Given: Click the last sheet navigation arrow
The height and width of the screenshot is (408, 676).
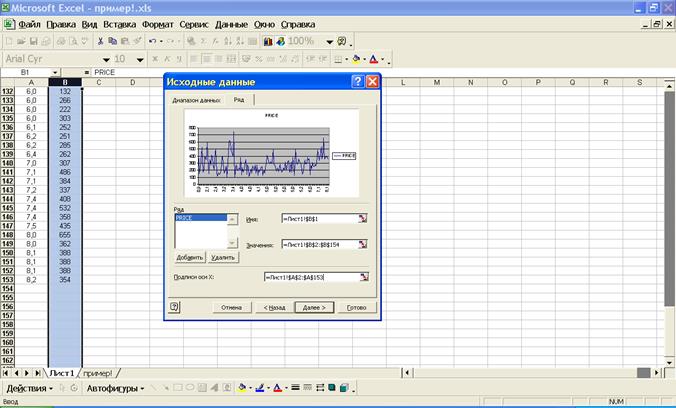Looking at the screenshot, I should coord(38,373).
